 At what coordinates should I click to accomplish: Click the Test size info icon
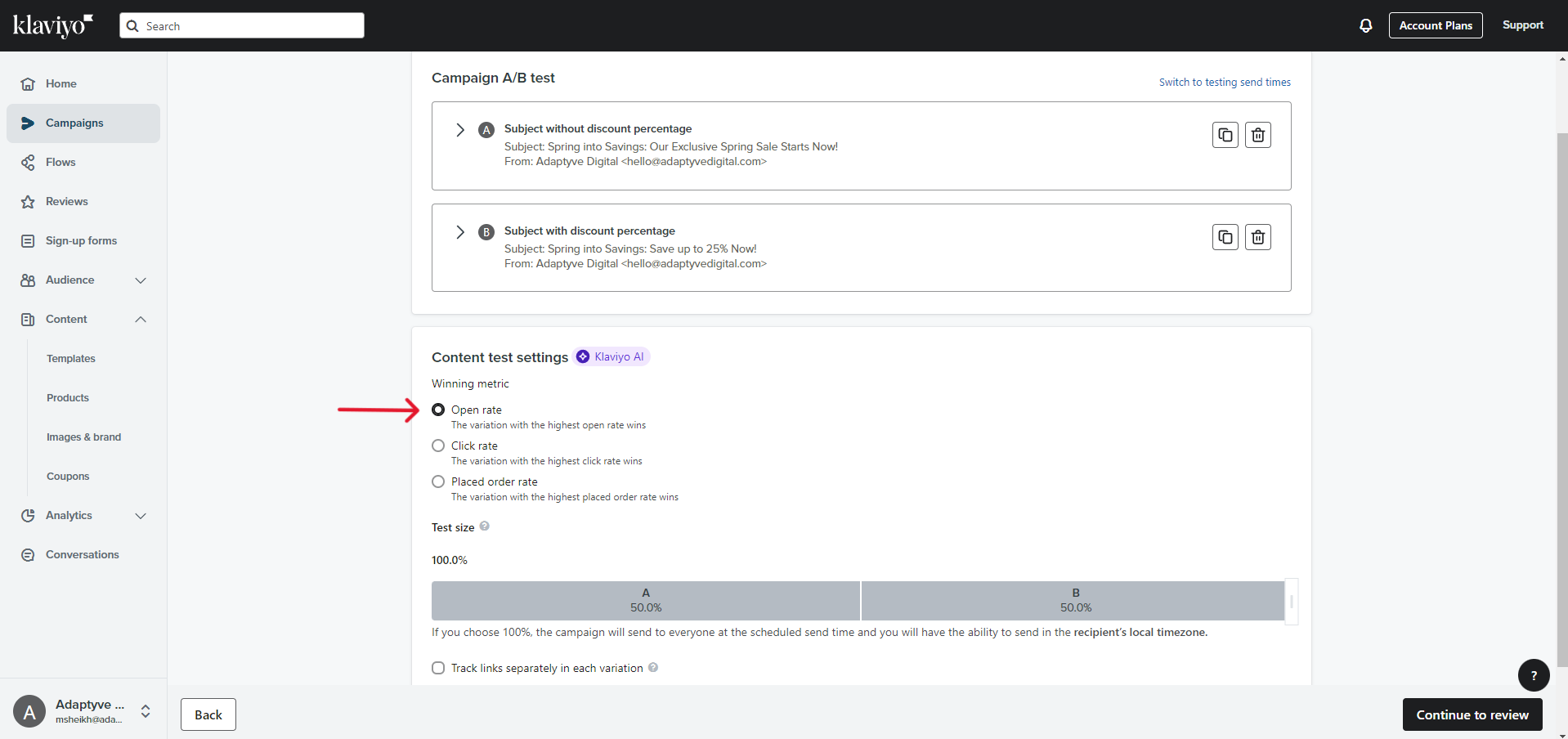(484, 526)
